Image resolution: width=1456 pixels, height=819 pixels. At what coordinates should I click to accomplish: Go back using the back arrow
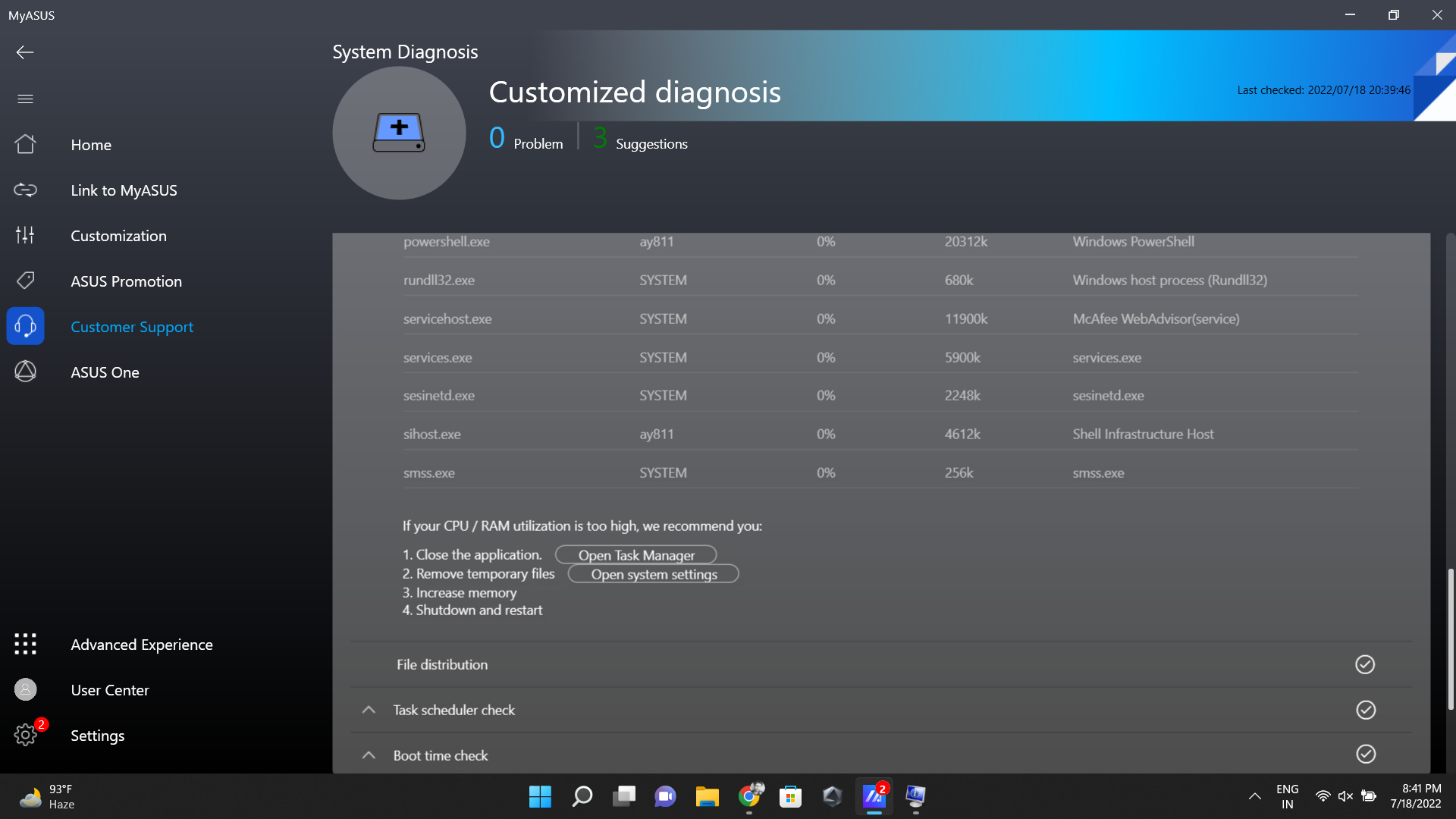click(x=25, y=52)
